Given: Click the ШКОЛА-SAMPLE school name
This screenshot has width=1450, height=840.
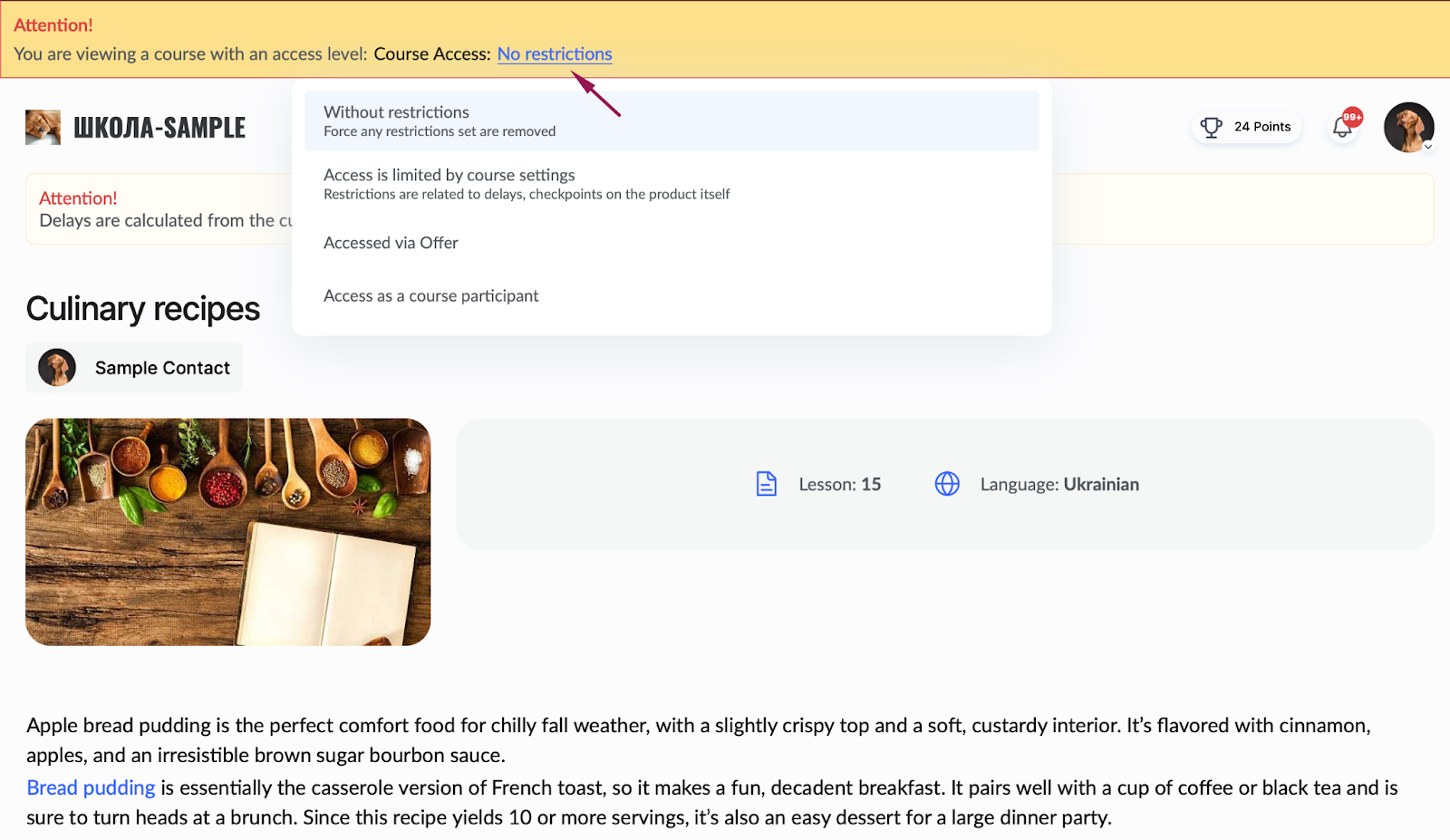Looking at the screenshot, I should 159,128.
